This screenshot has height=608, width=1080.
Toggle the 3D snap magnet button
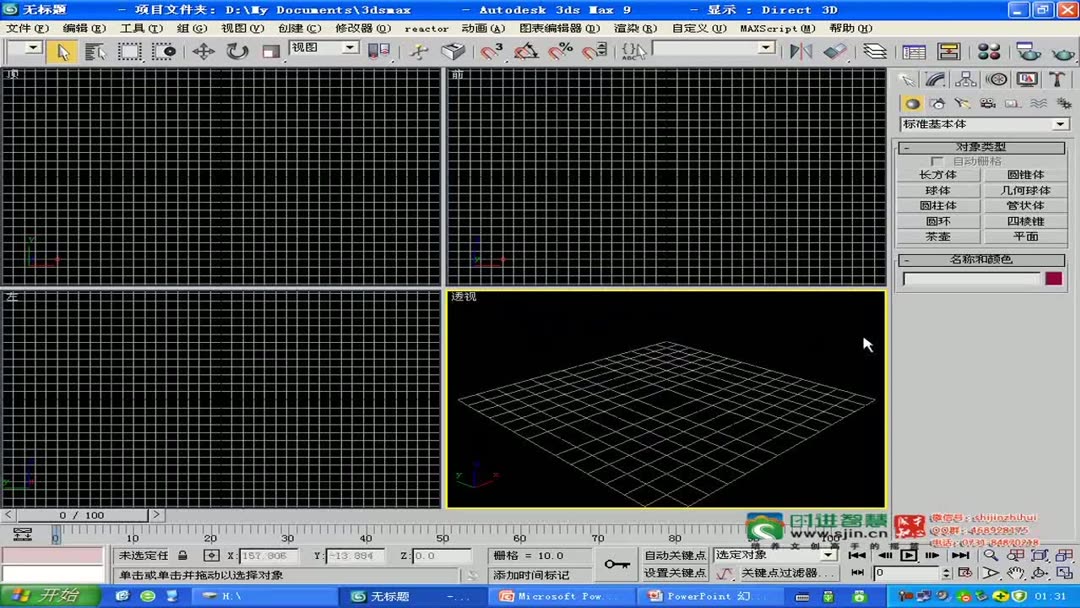coord(487,50)
